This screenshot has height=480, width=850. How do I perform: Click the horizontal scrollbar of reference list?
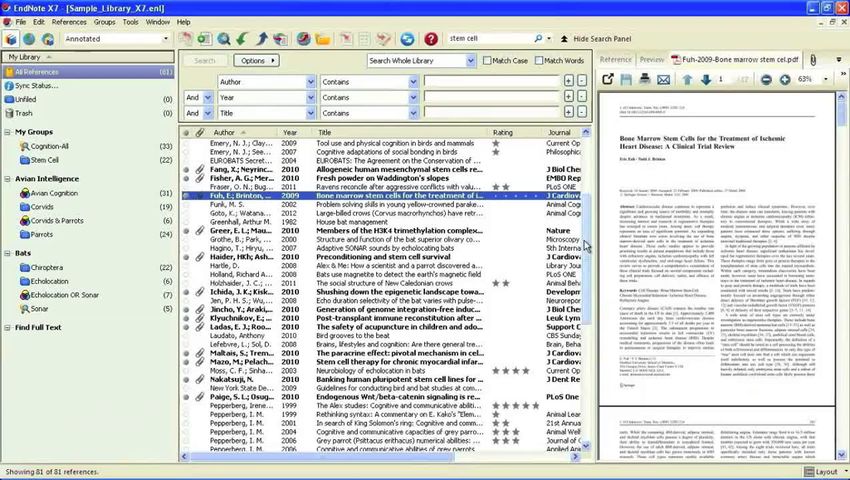coord(379,457)
